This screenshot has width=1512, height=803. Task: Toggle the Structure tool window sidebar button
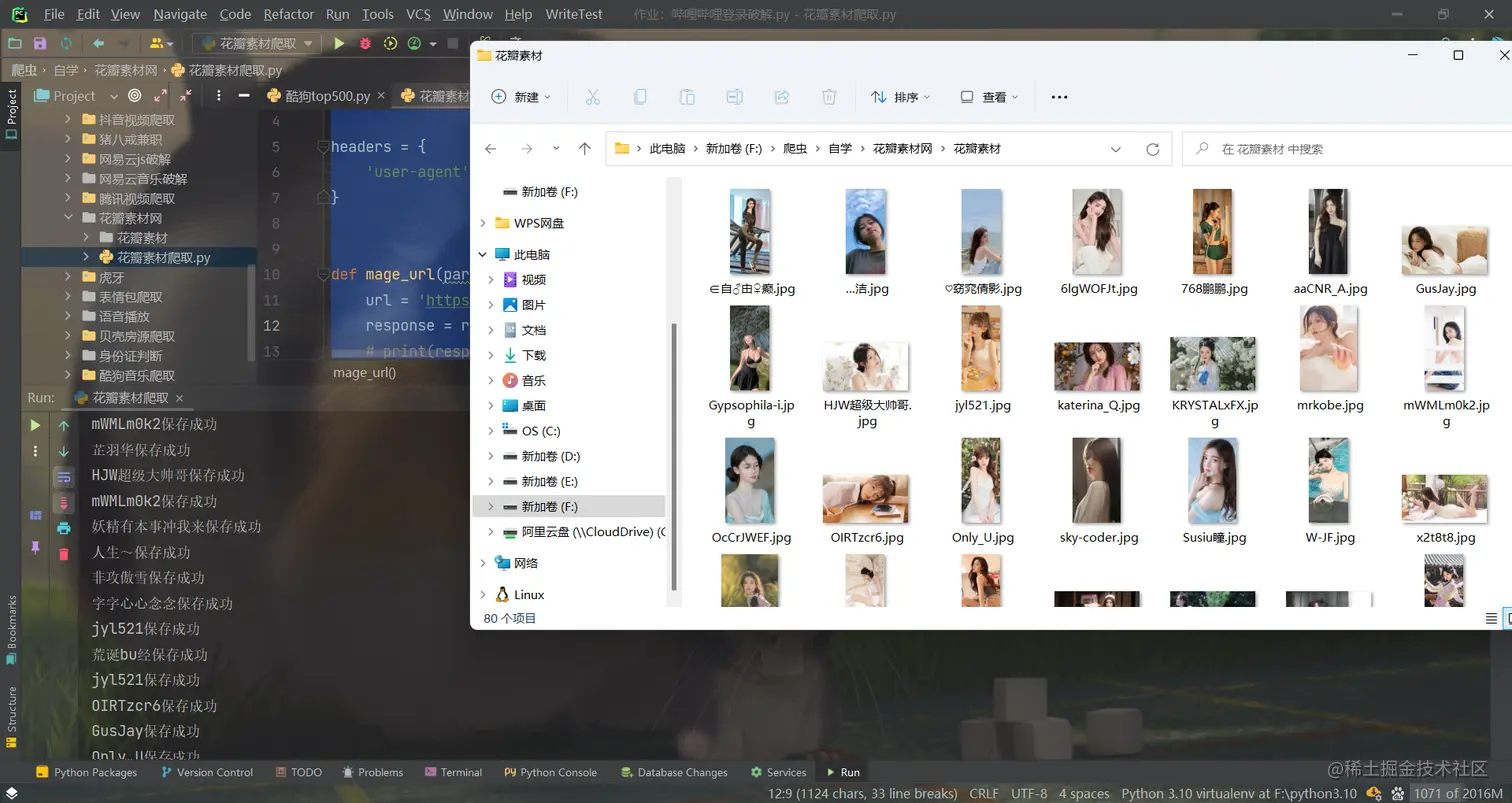pyautogui.click(x=11, y=717)
